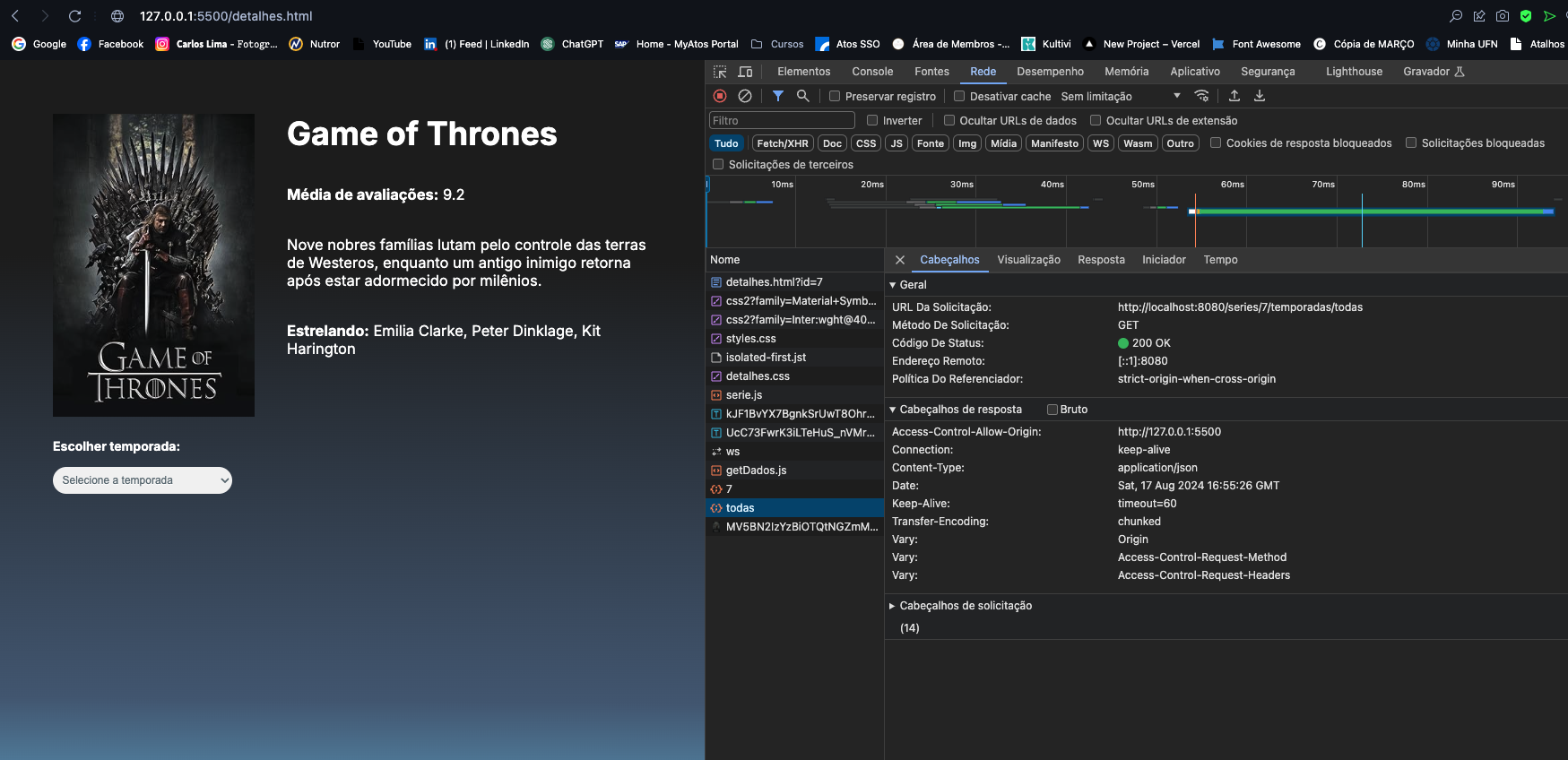
Task: Open the Tempo tab of request
Action: point(1220,260)
